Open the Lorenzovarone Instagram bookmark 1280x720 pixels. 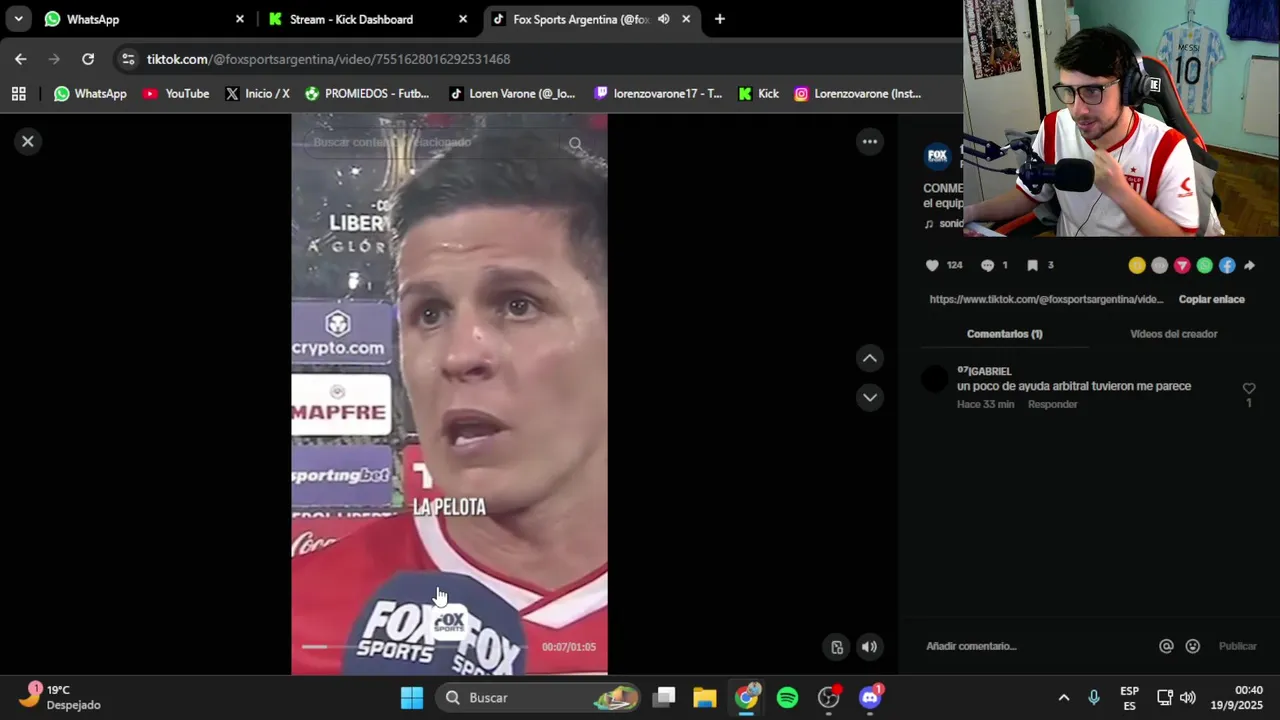tap(857, 94)
